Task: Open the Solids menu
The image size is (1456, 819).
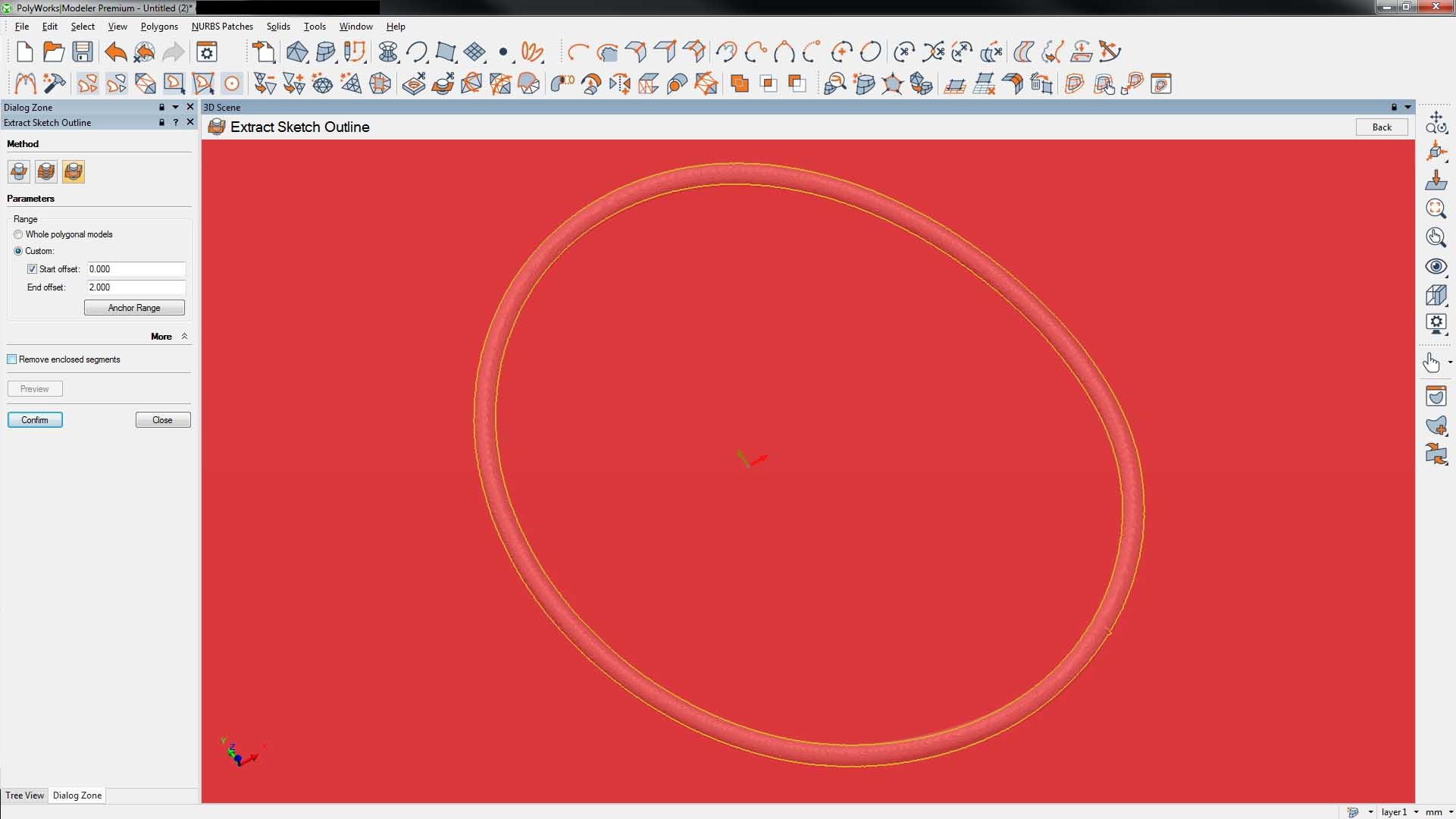Action: pos(278,26)
